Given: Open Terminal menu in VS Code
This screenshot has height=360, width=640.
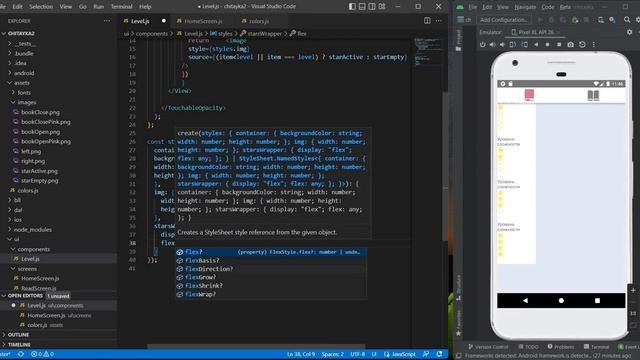Looking at the screenshot, I should coord(122,7).
